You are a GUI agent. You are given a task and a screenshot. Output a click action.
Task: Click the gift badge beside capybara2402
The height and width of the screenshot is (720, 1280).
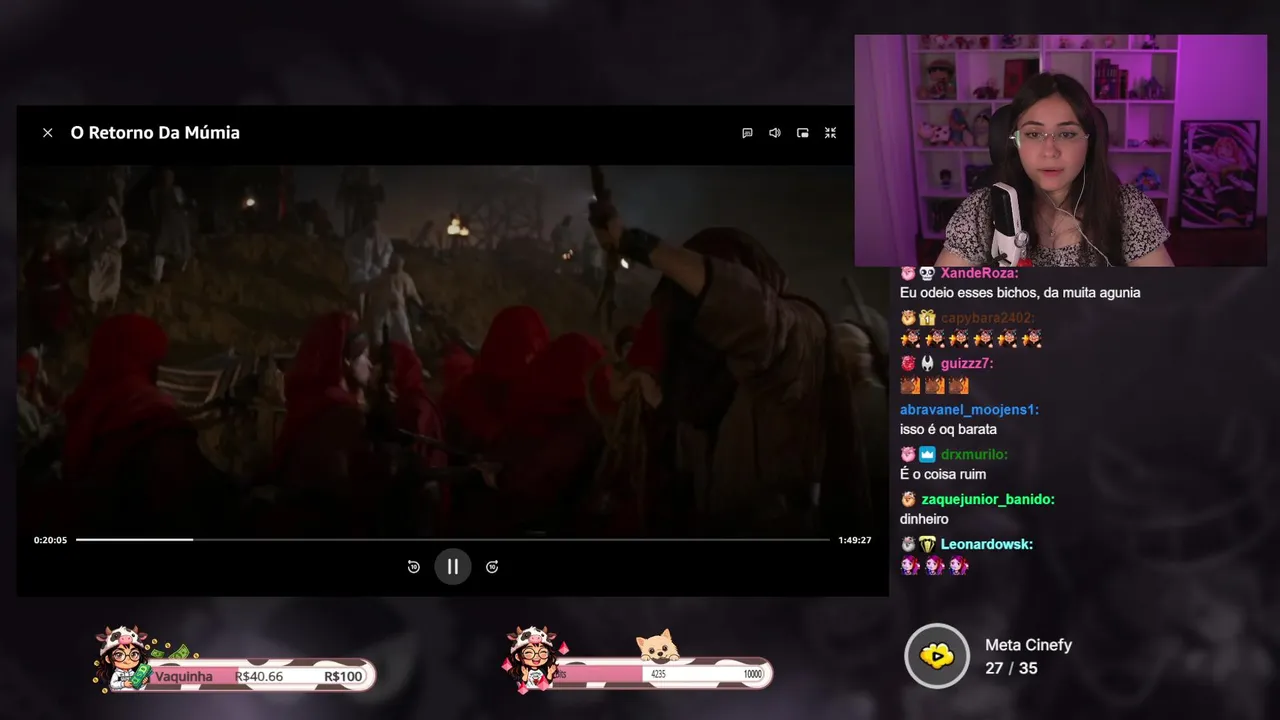pos(928,318)
